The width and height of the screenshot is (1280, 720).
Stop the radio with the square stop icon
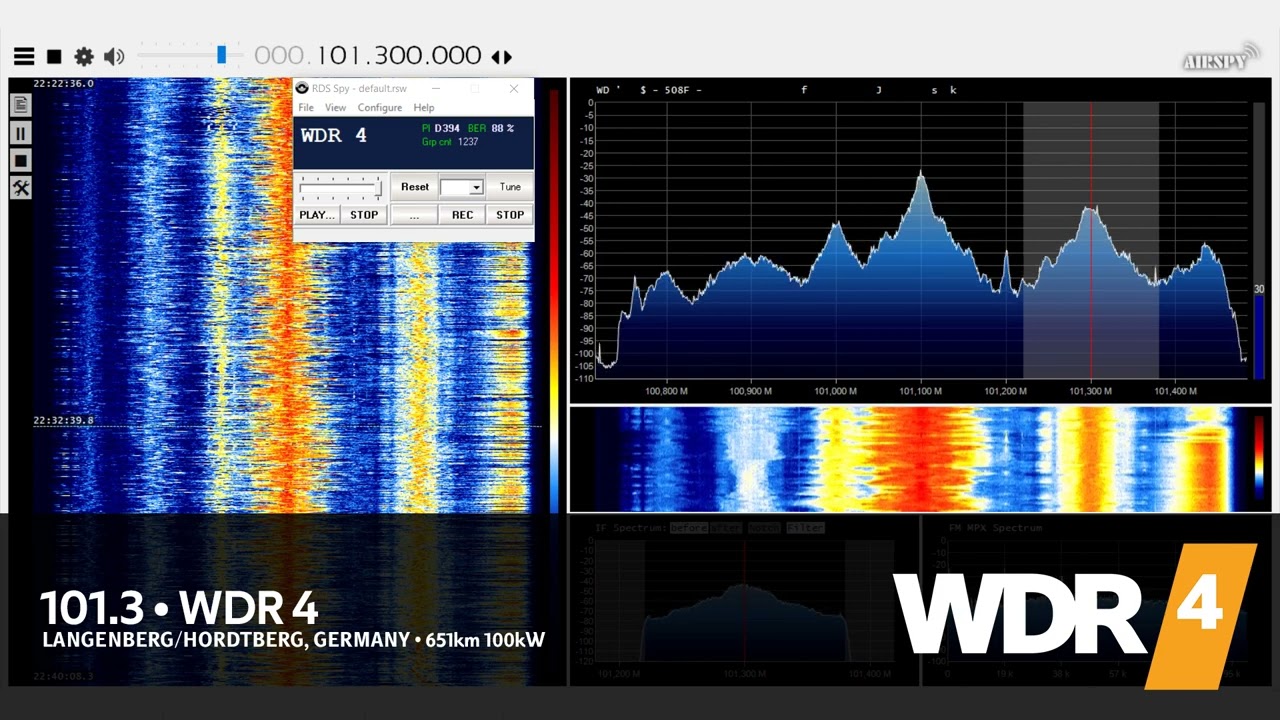(55, 57)
